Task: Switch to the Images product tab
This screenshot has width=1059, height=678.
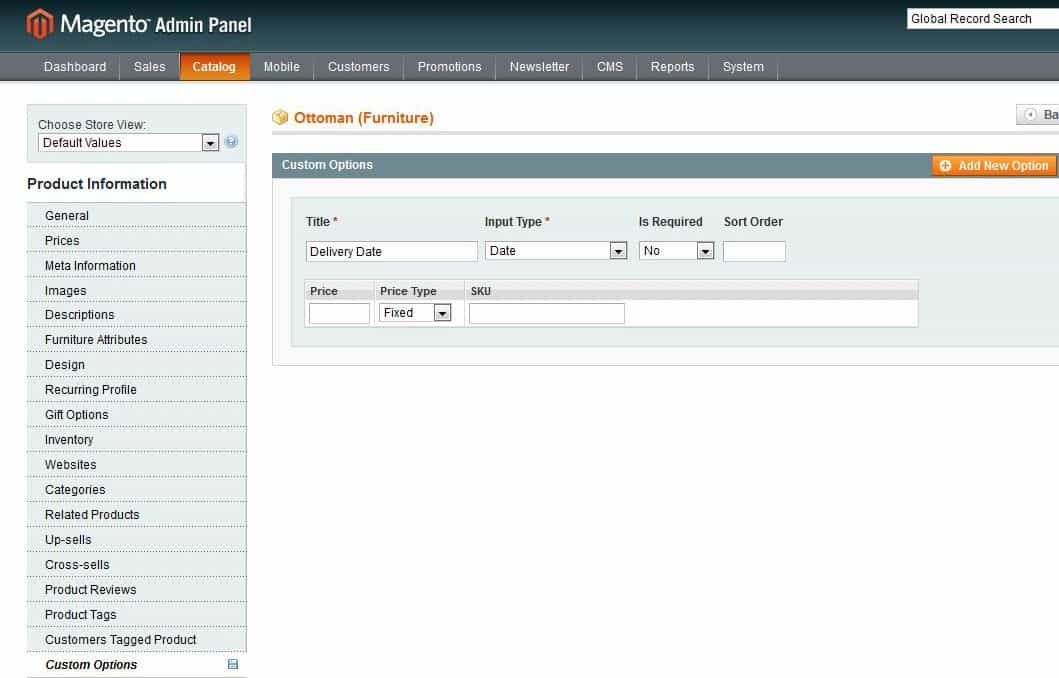Action: [66, 291]
